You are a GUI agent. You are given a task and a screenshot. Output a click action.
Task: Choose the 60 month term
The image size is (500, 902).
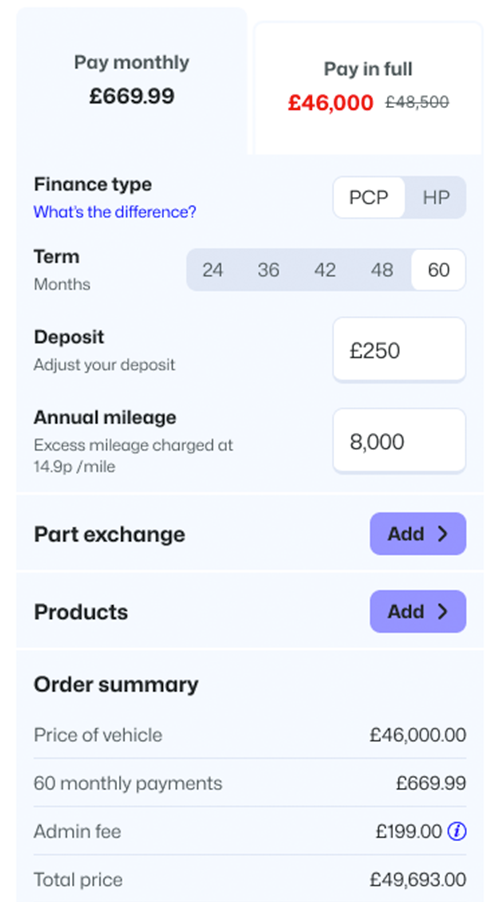(438, 270)
